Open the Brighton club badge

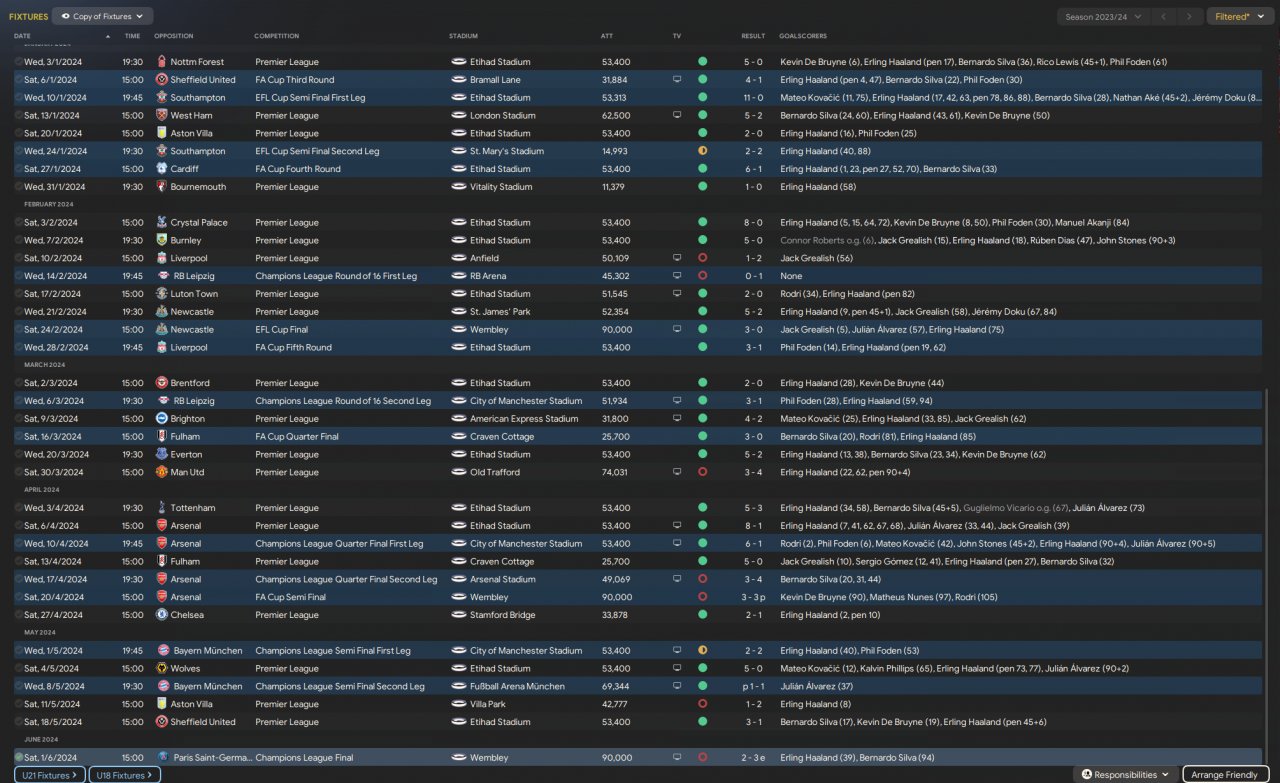click(162, 419)
